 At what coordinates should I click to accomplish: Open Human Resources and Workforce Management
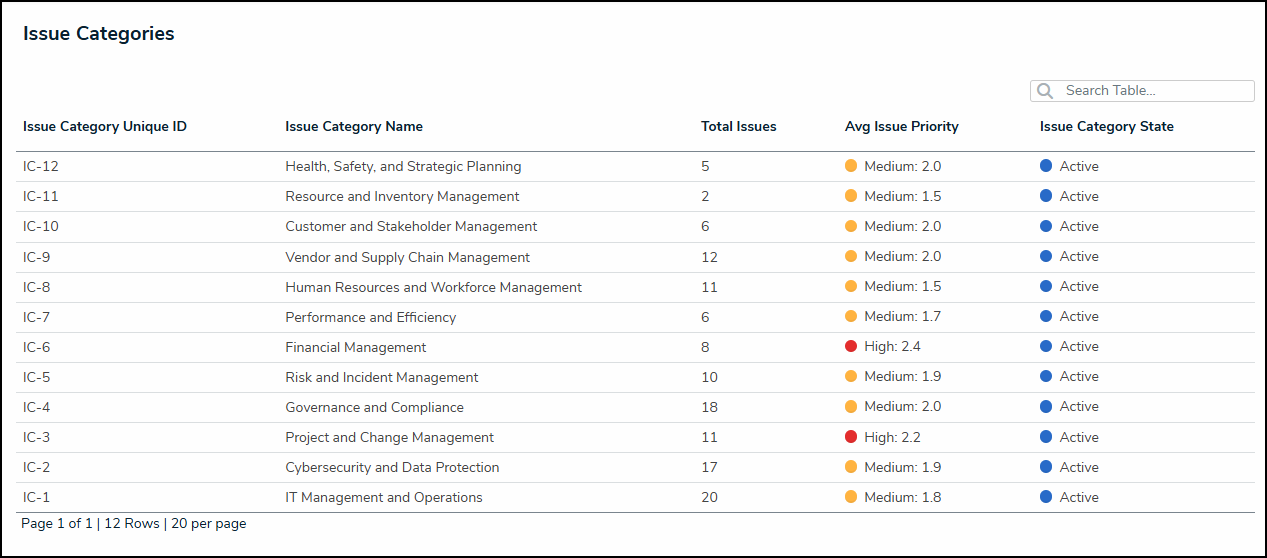coord(433,288)
